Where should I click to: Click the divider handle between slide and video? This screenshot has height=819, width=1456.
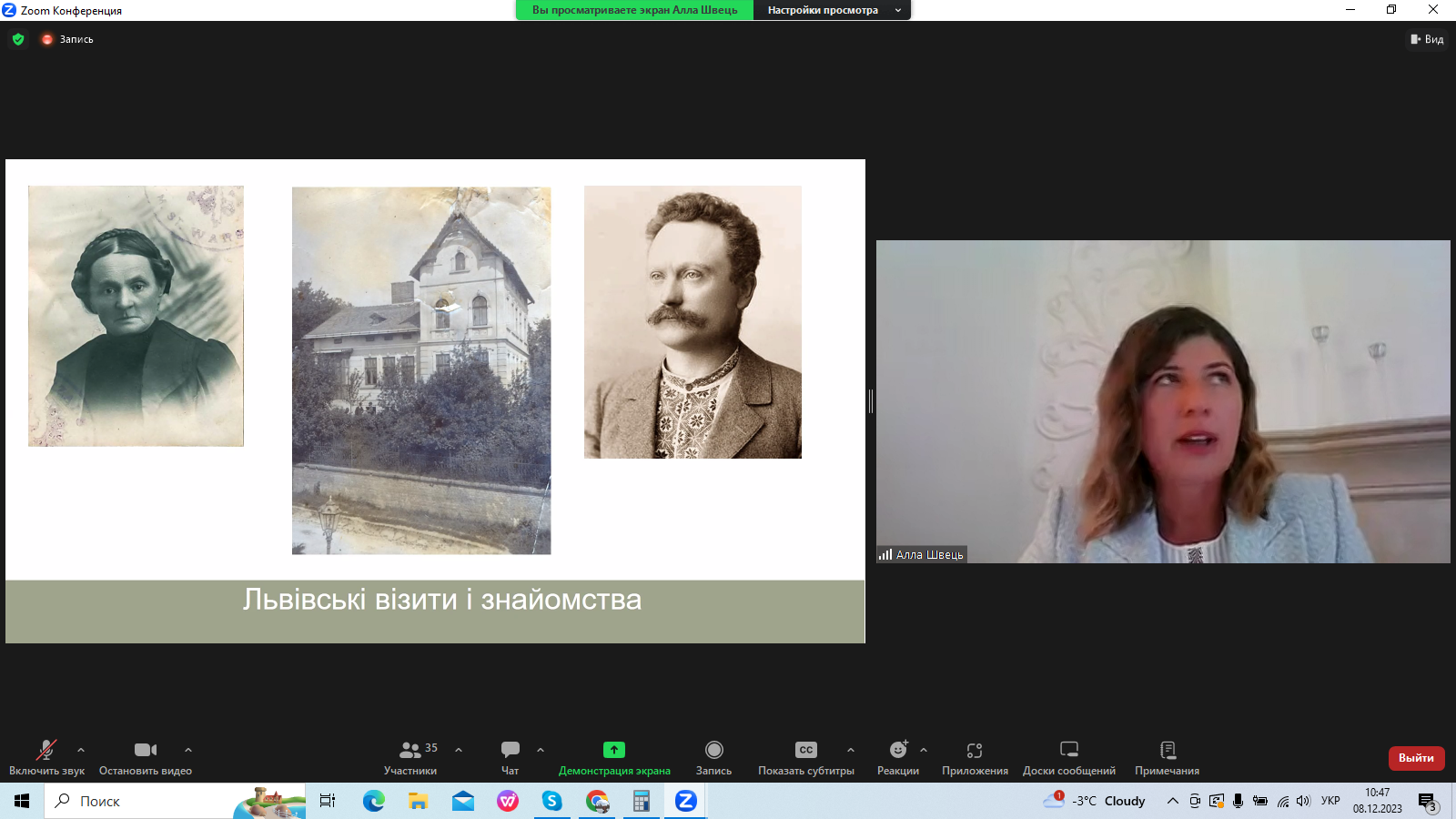[871, 400]
